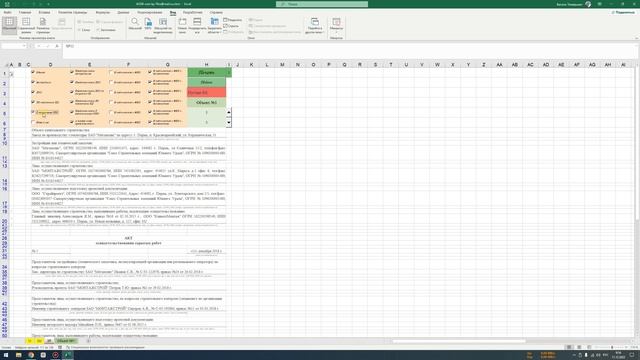This screenshot has height=360, width=640.
Task: Click the Switch Windows icon
Action: point(315,25)
